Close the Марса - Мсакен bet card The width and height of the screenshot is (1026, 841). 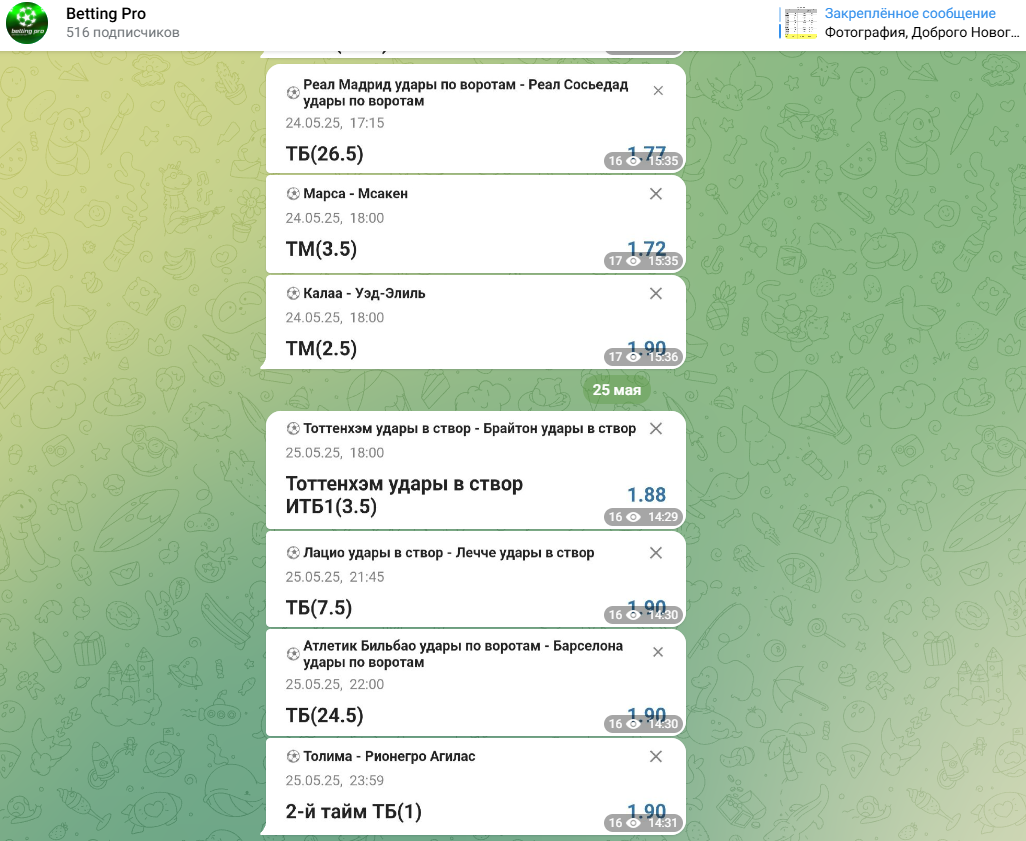coord(656,194)
